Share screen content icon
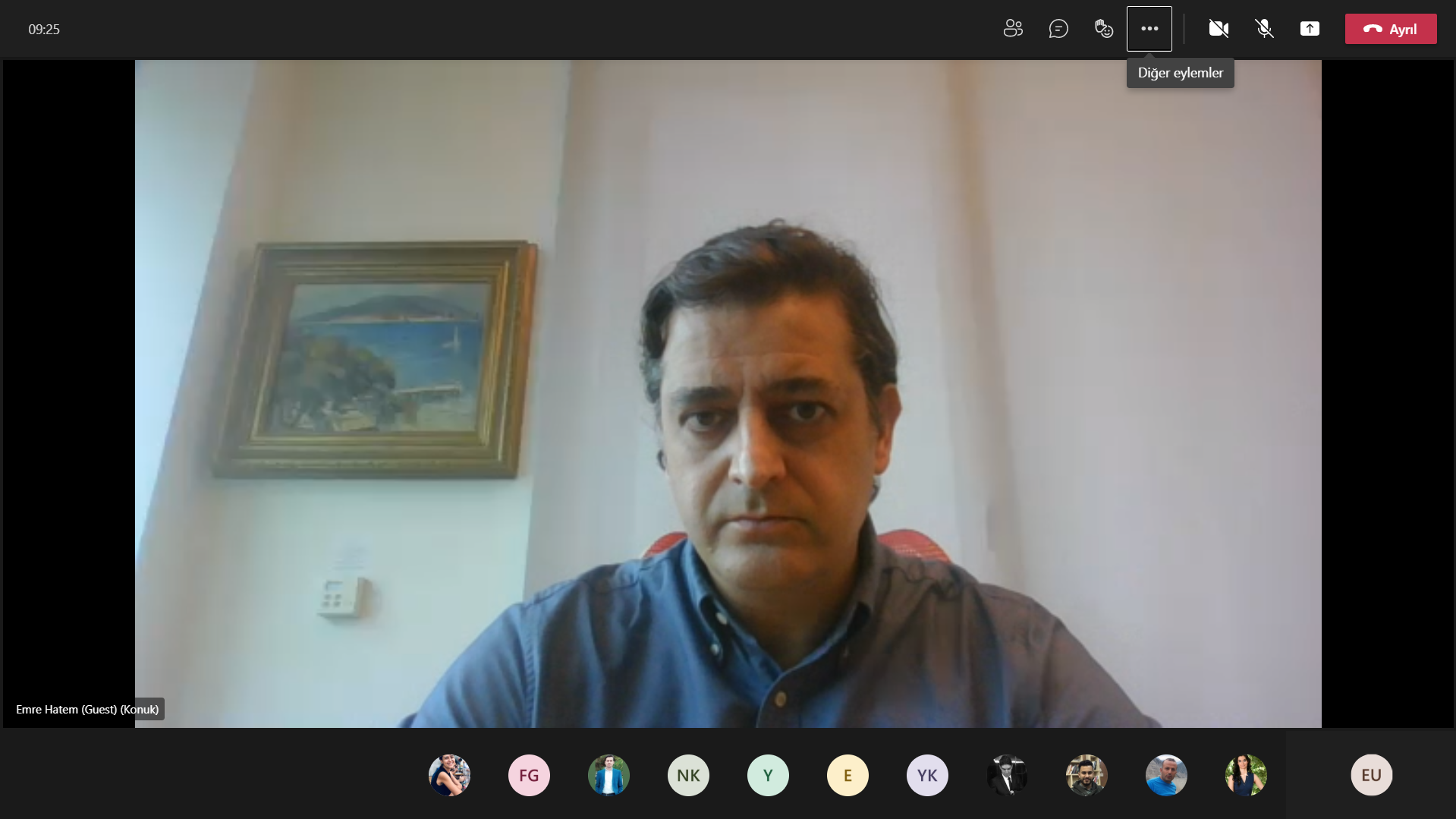Screen dimensions: 1456x819 click(x=1310, y=29)
